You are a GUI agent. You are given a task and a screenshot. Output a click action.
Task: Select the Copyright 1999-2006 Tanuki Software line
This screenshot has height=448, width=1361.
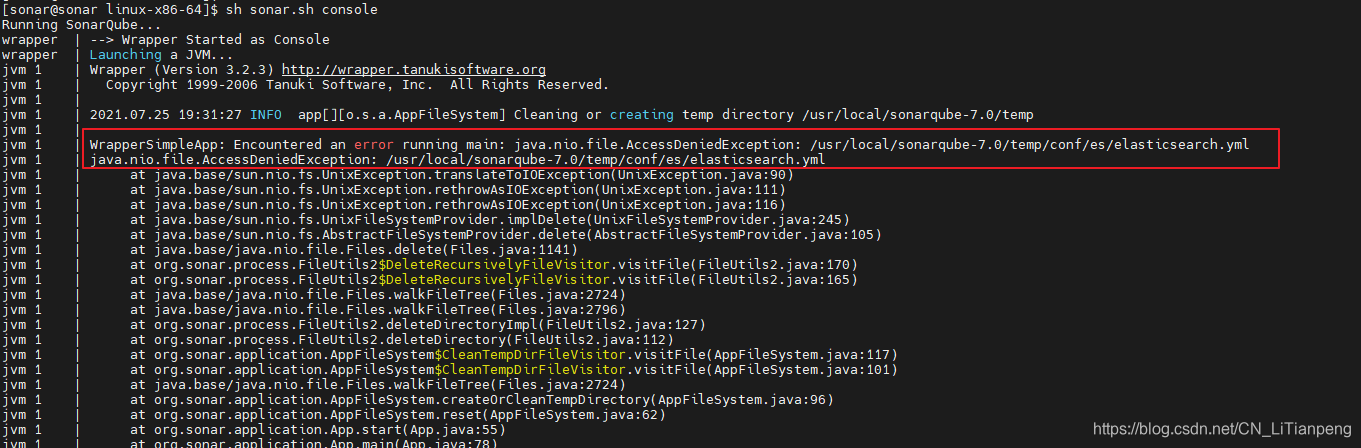coord(357,85)
